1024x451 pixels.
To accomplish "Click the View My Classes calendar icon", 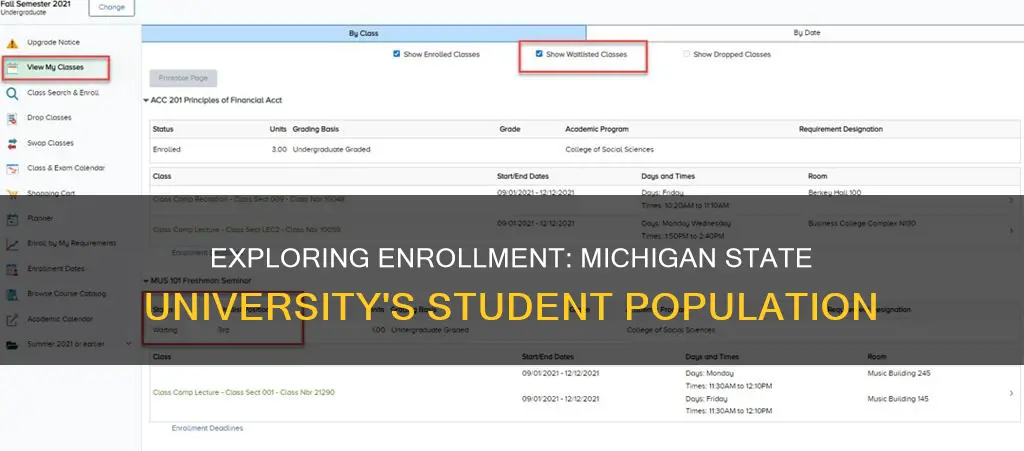I will [12, 68].
